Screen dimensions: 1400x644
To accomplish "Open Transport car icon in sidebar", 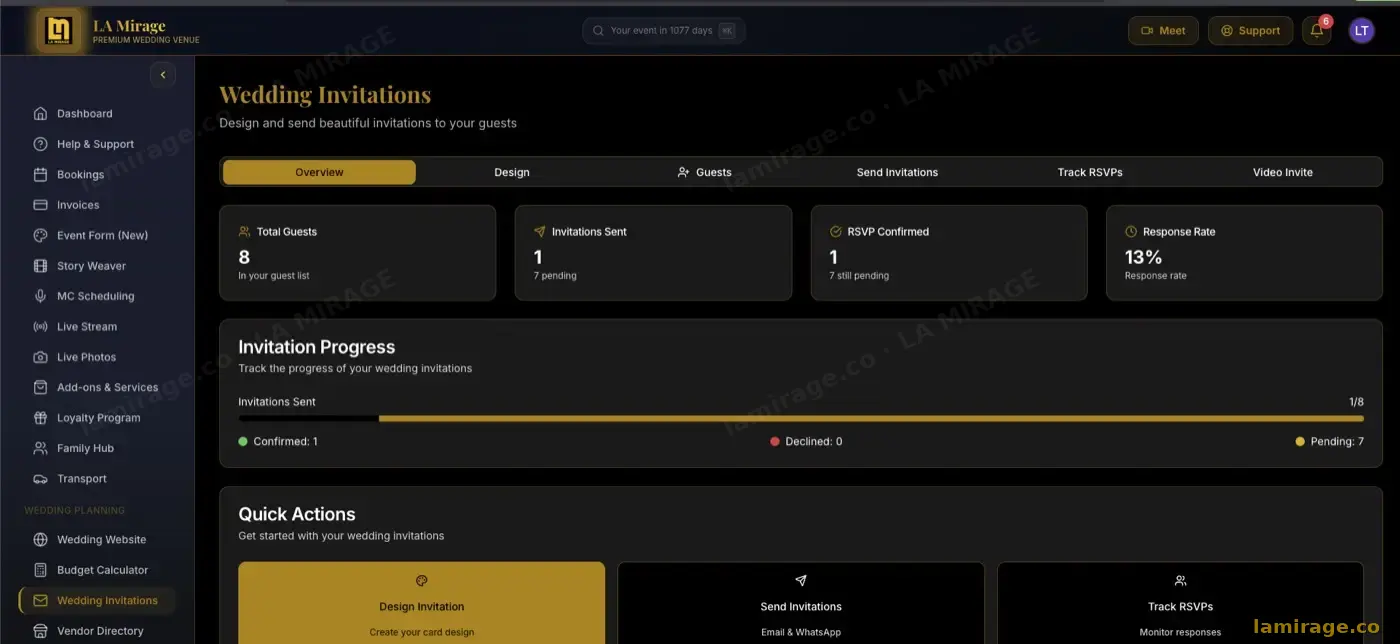I will [x=40, y=479].
